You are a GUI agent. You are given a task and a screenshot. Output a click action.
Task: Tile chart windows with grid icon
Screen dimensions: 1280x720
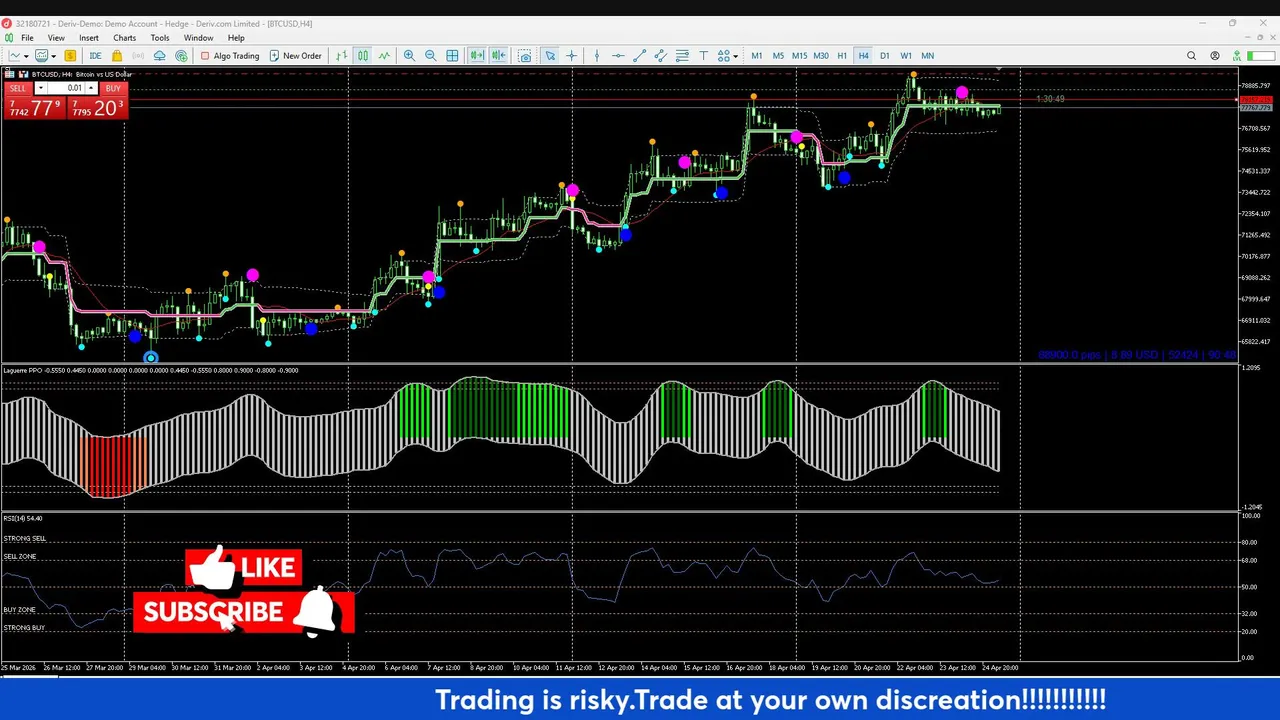click(452, 56)
